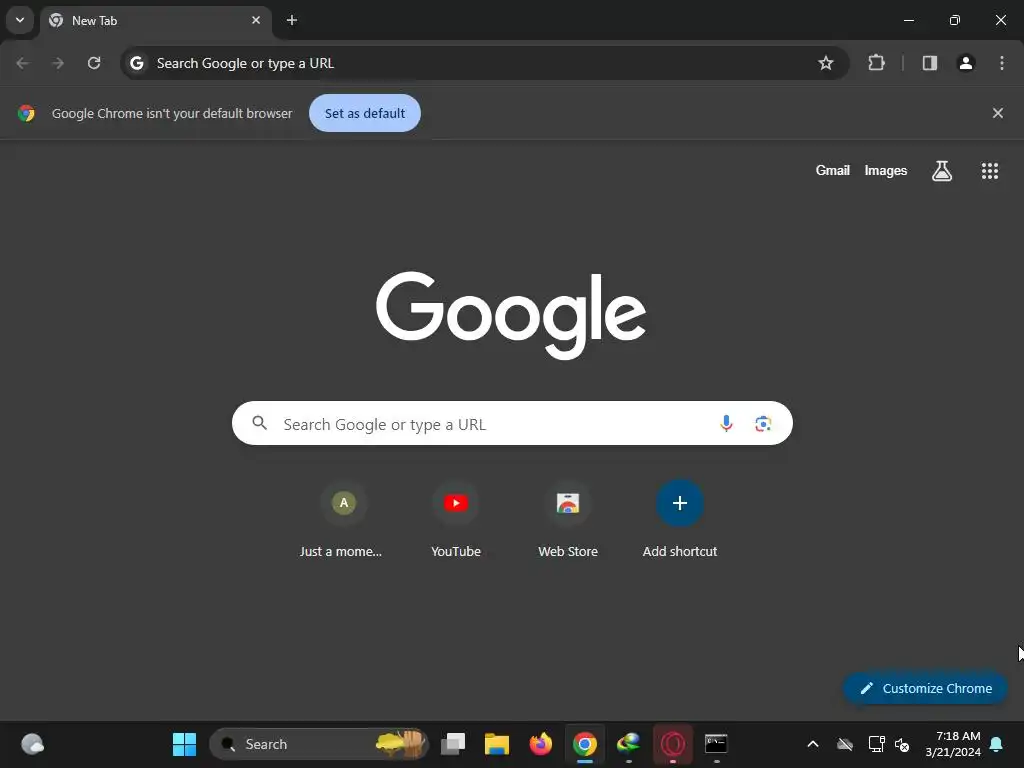This screenshot has width=1024, height=768.
Task: Open the Images link
Action: pos(885,170)
